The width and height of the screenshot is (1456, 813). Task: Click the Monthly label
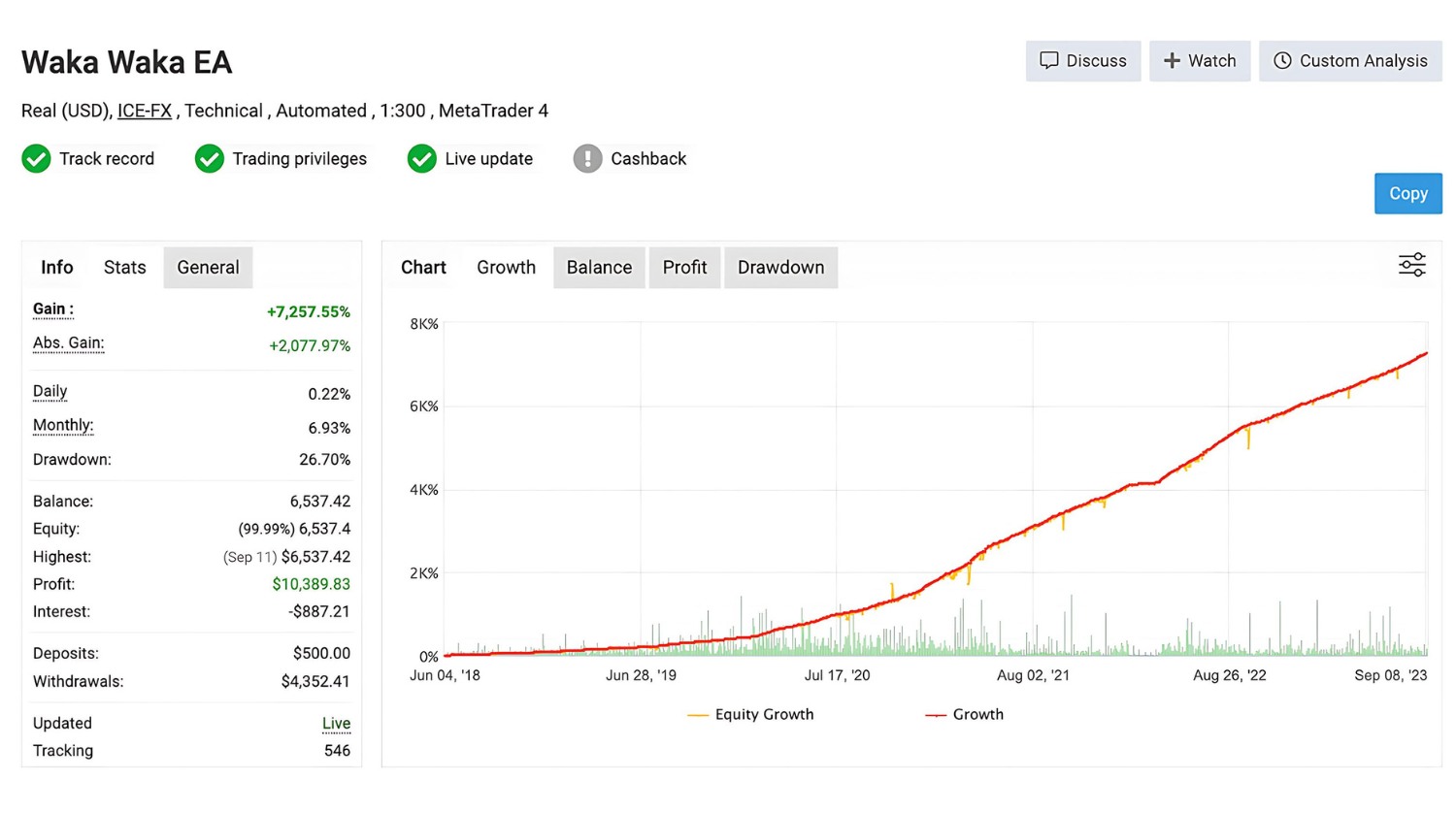click(x=63, y=425)
